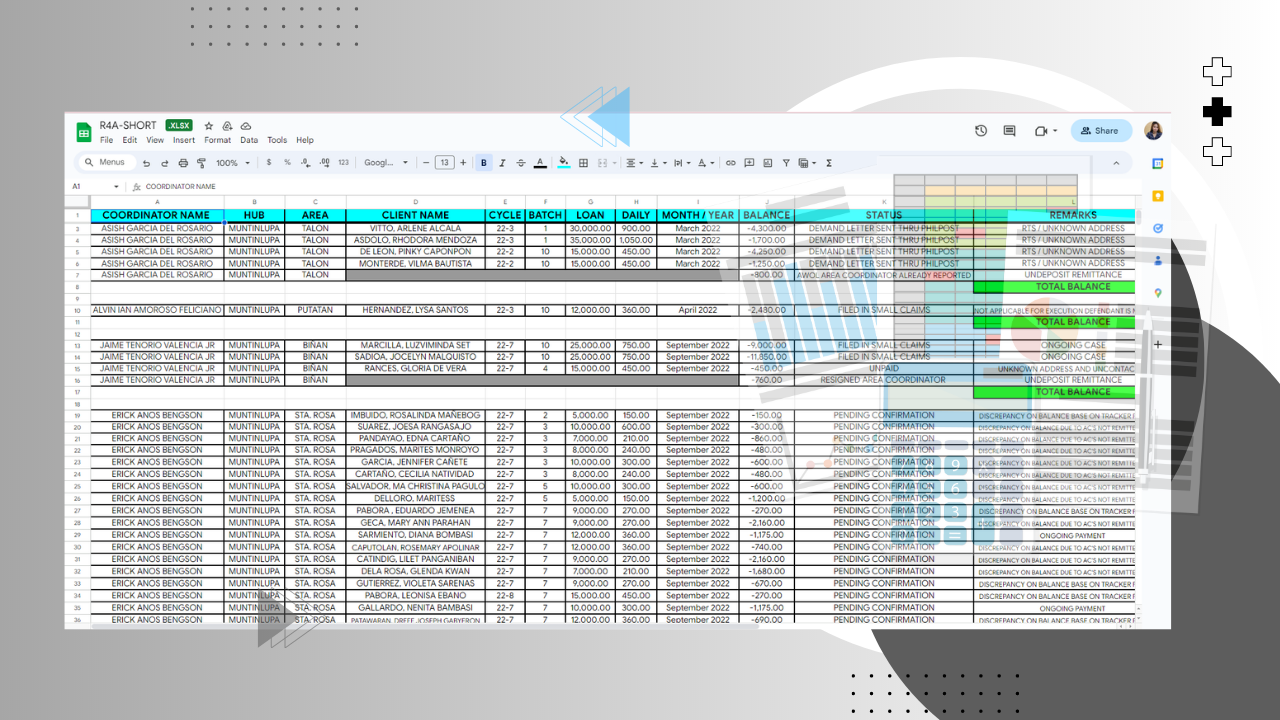Click the .XLSX file format badge

click(x=179, y=126)
